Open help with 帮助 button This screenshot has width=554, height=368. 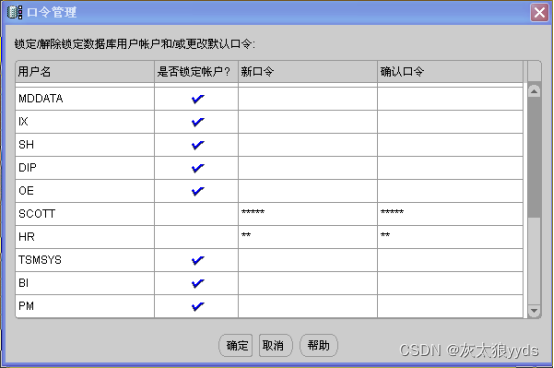click(318, 345)
